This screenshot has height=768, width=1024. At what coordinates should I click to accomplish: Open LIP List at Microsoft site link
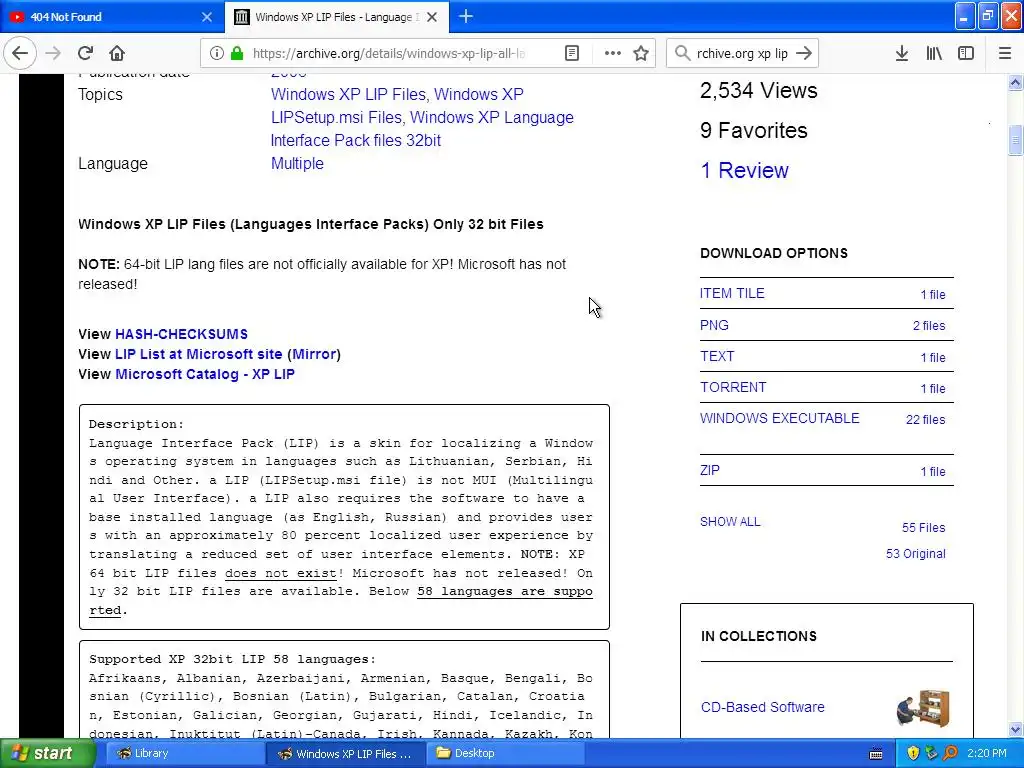click(199, 354)
